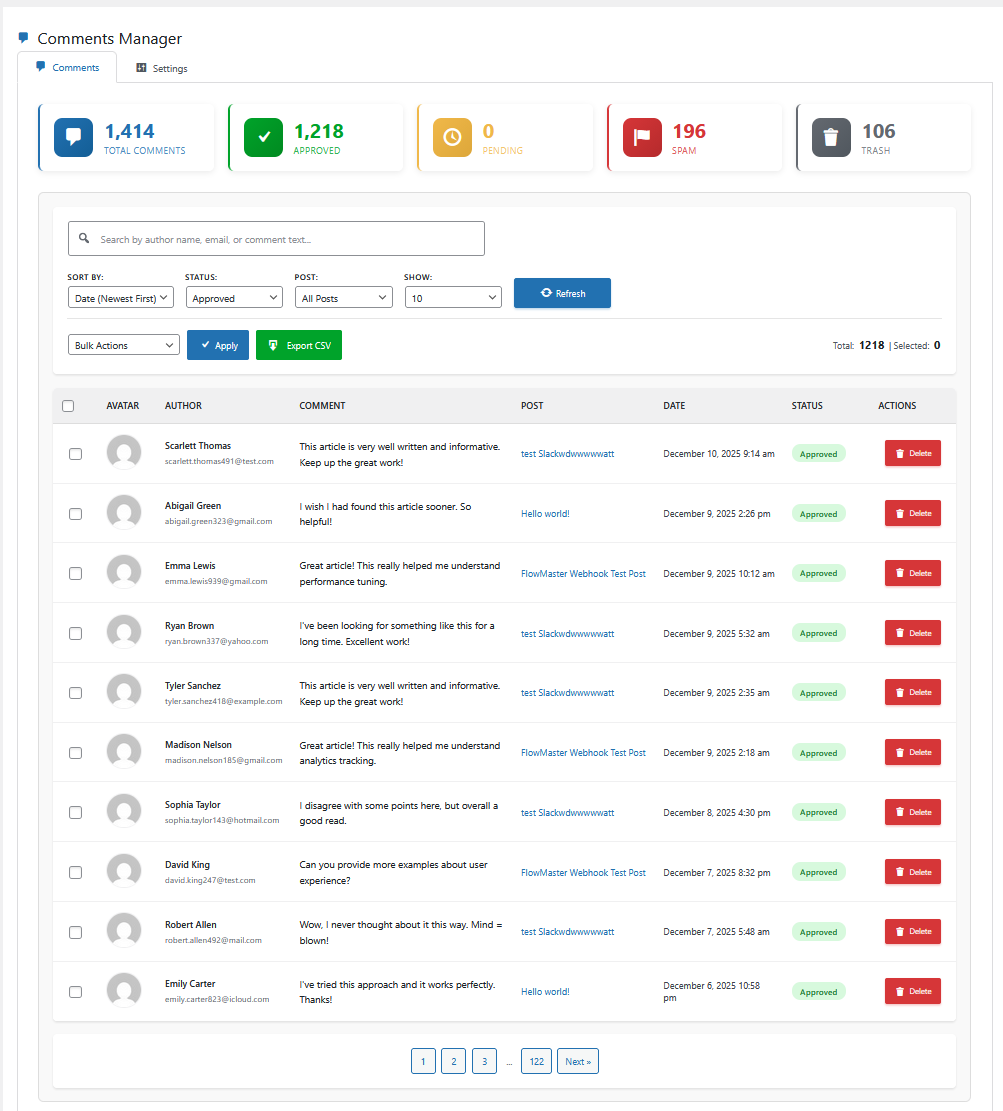The image size is (1003, 1111).
Task: Click the search magnifier icon
Action: [x=84, y=239]
